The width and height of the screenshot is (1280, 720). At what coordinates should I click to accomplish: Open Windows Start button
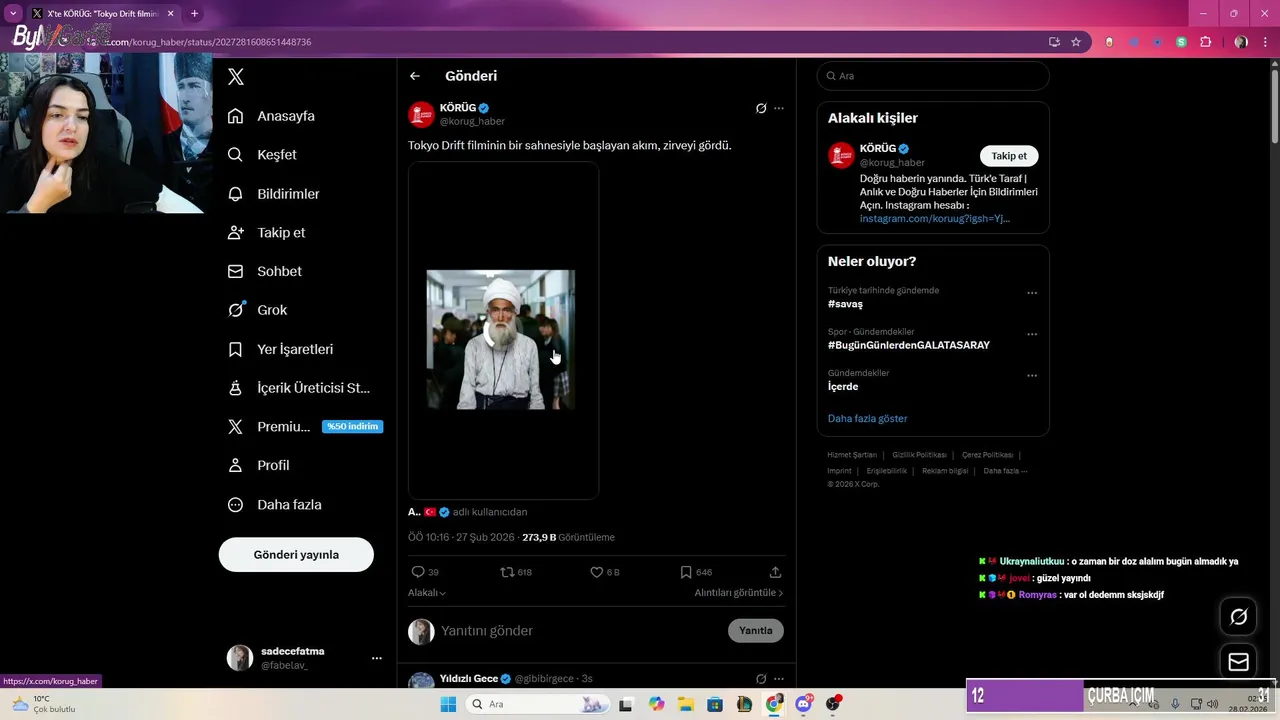point(448,704)
